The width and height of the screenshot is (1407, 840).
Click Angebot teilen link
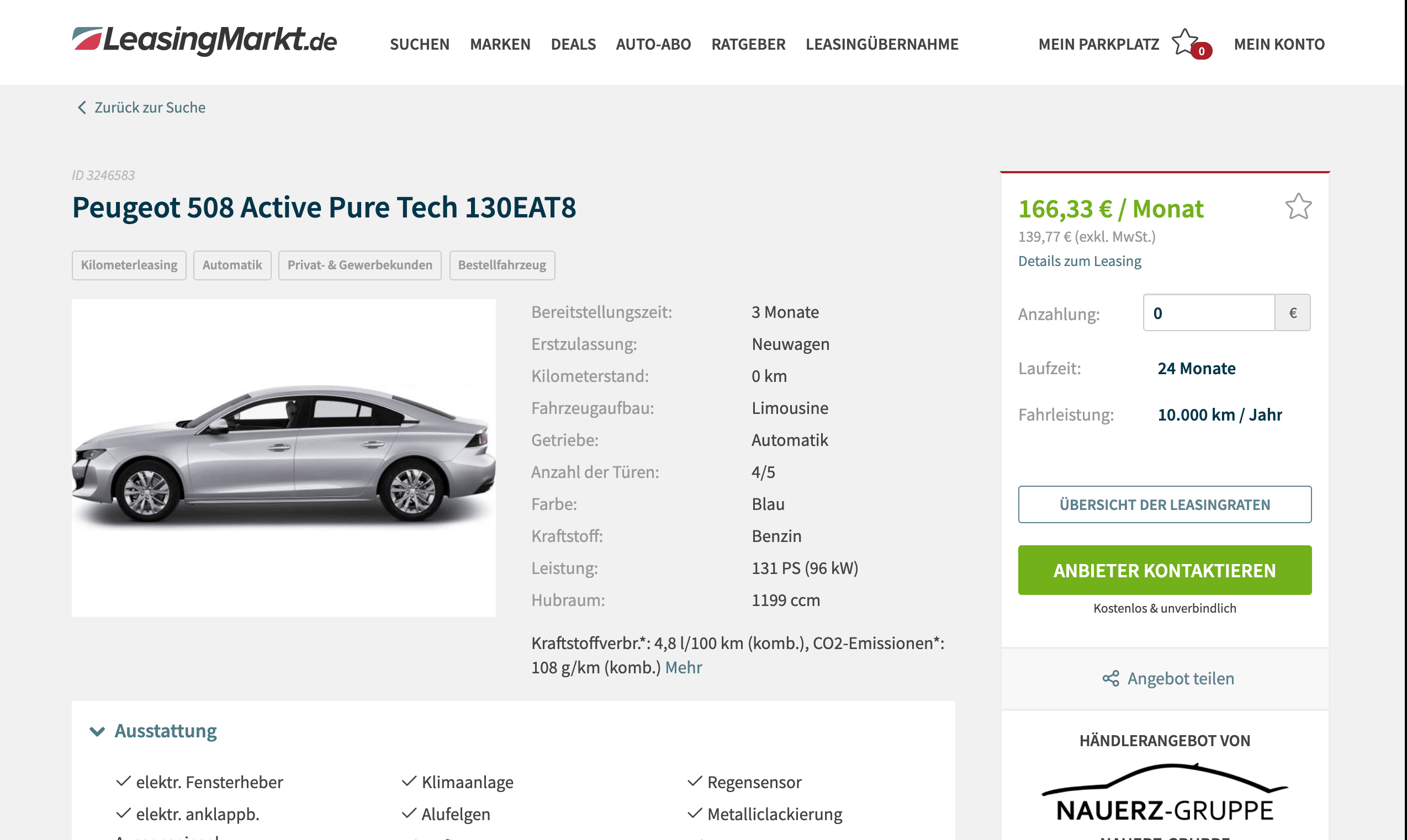(1181, 678)
